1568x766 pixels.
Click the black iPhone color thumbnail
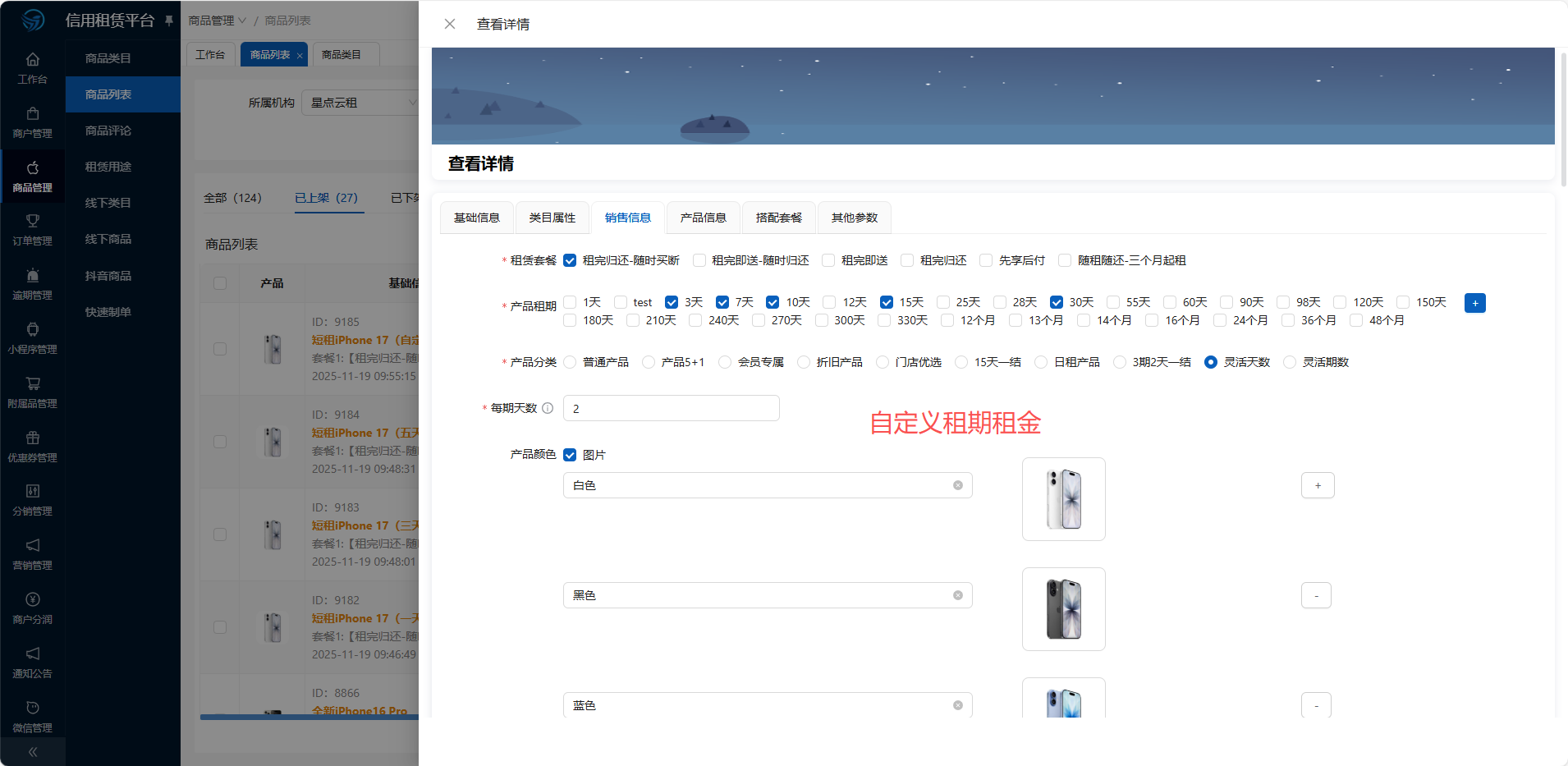1063,609
